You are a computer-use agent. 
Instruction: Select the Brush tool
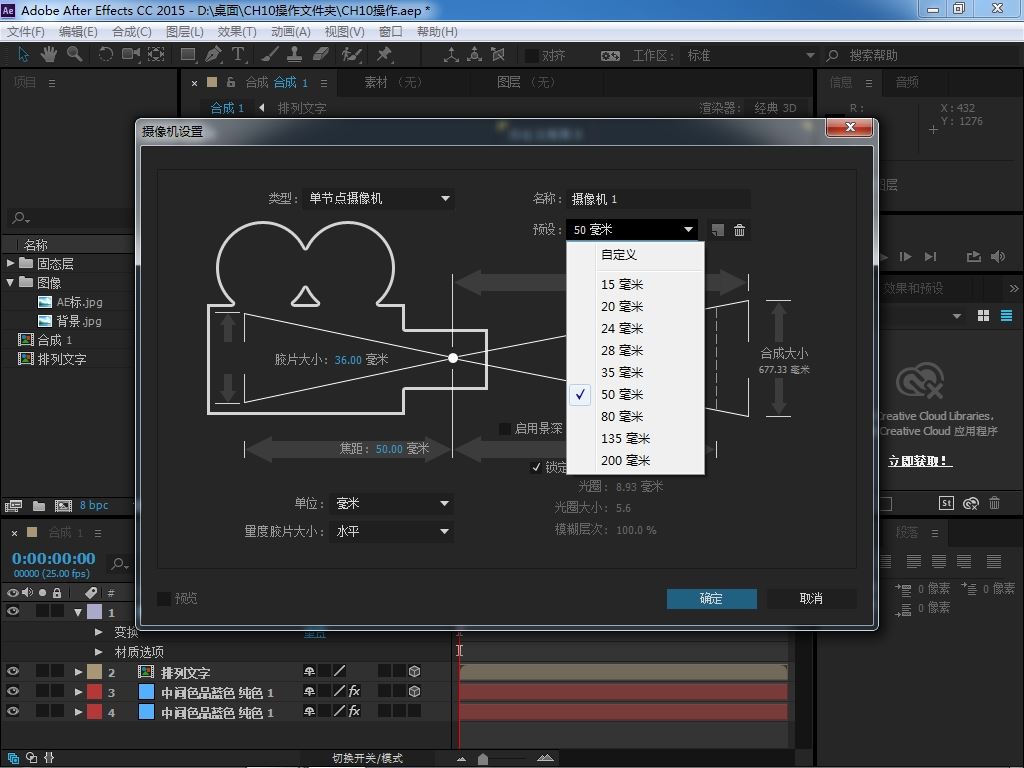click(270, 54)
